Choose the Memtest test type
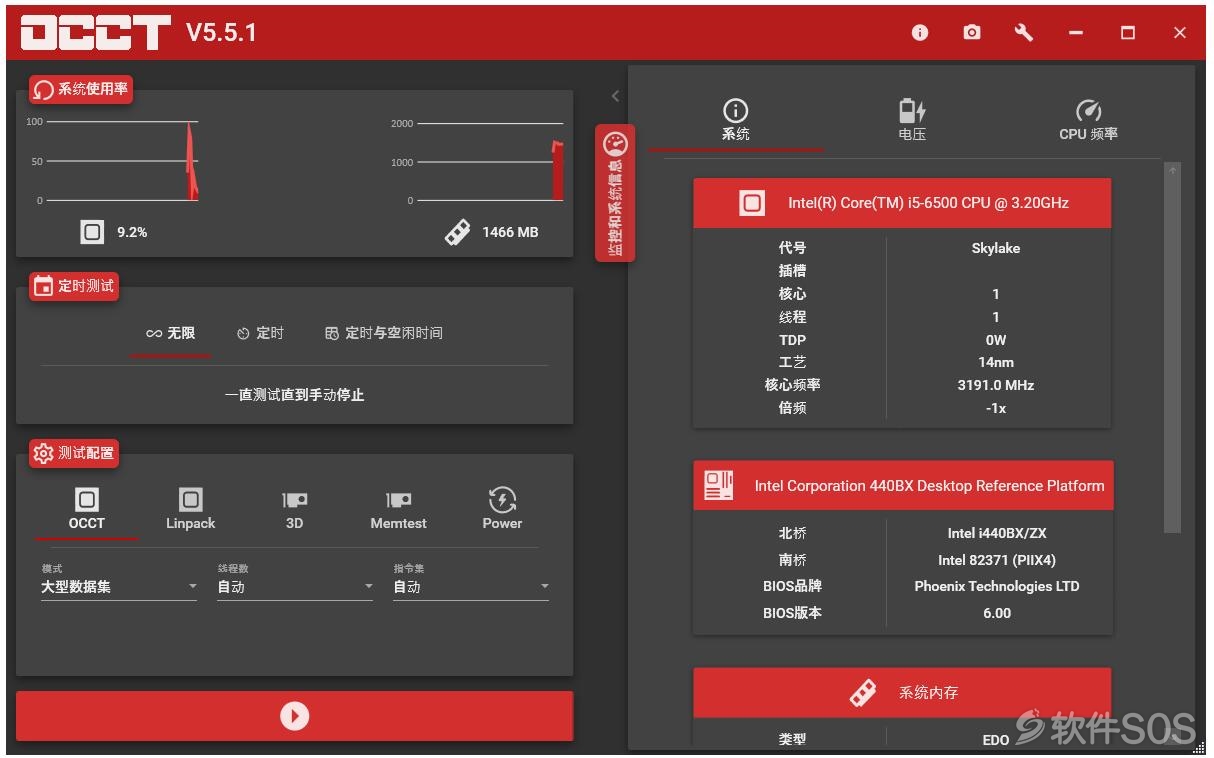Viewport: 1214px width, 758px height. pos(398,509)
